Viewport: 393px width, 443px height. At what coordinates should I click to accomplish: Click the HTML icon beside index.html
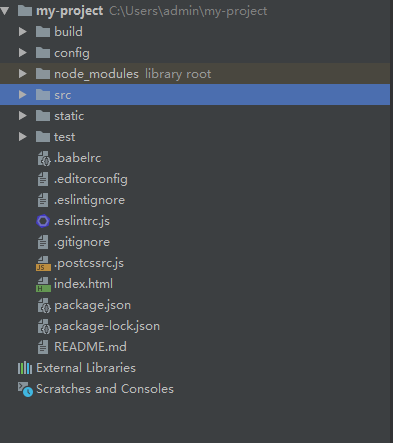(43, 284)
